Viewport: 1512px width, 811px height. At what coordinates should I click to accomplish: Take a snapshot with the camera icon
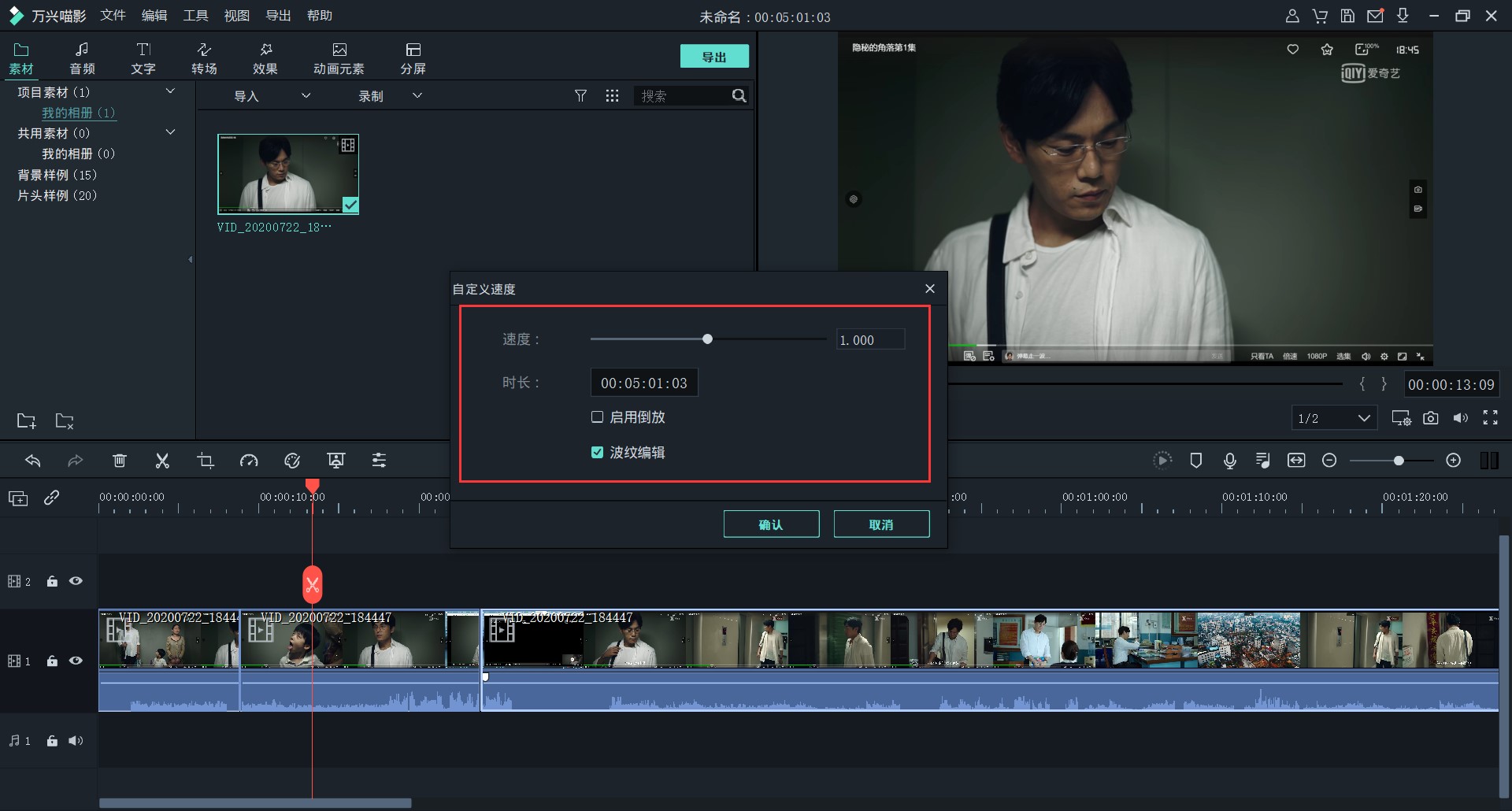pyautogui.click(x=1431, y=418)
